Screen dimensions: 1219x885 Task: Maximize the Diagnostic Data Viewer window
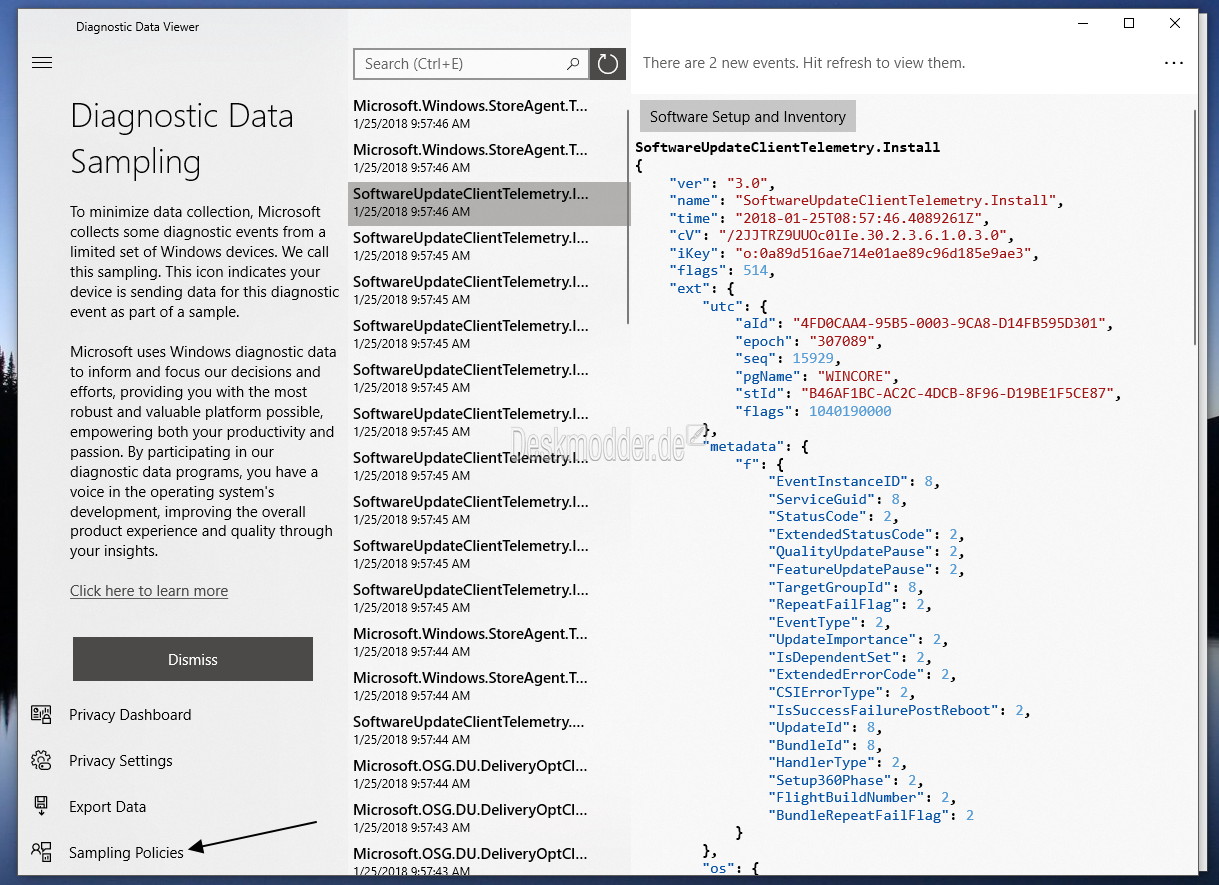click(1128, 23)
